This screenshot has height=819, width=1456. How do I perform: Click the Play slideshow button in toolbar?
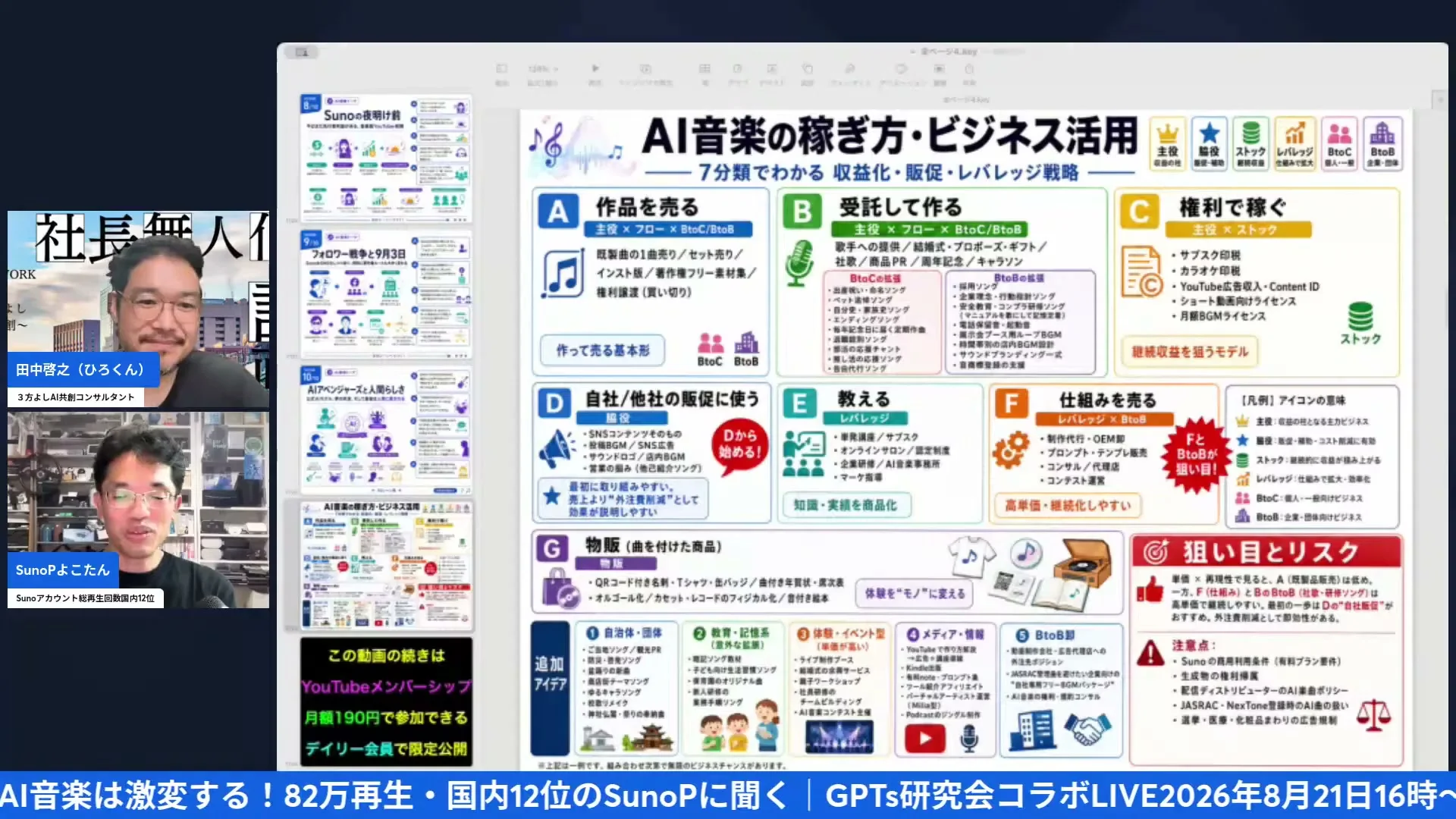tap(595, 68)
